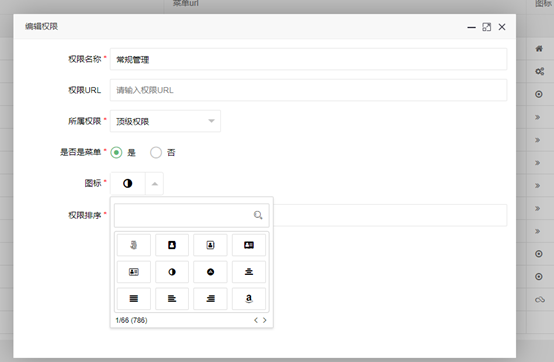The image size is (554, 362).
Task: Click the 图标 field label
Action: [x=93, y=183]
